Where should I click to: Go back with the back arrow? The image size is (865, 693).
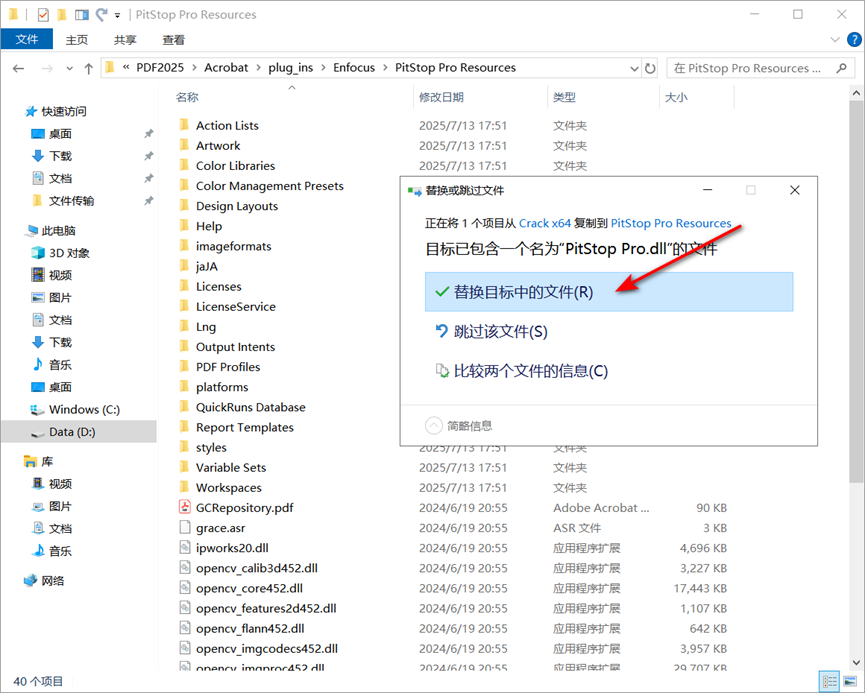(19, 68)
